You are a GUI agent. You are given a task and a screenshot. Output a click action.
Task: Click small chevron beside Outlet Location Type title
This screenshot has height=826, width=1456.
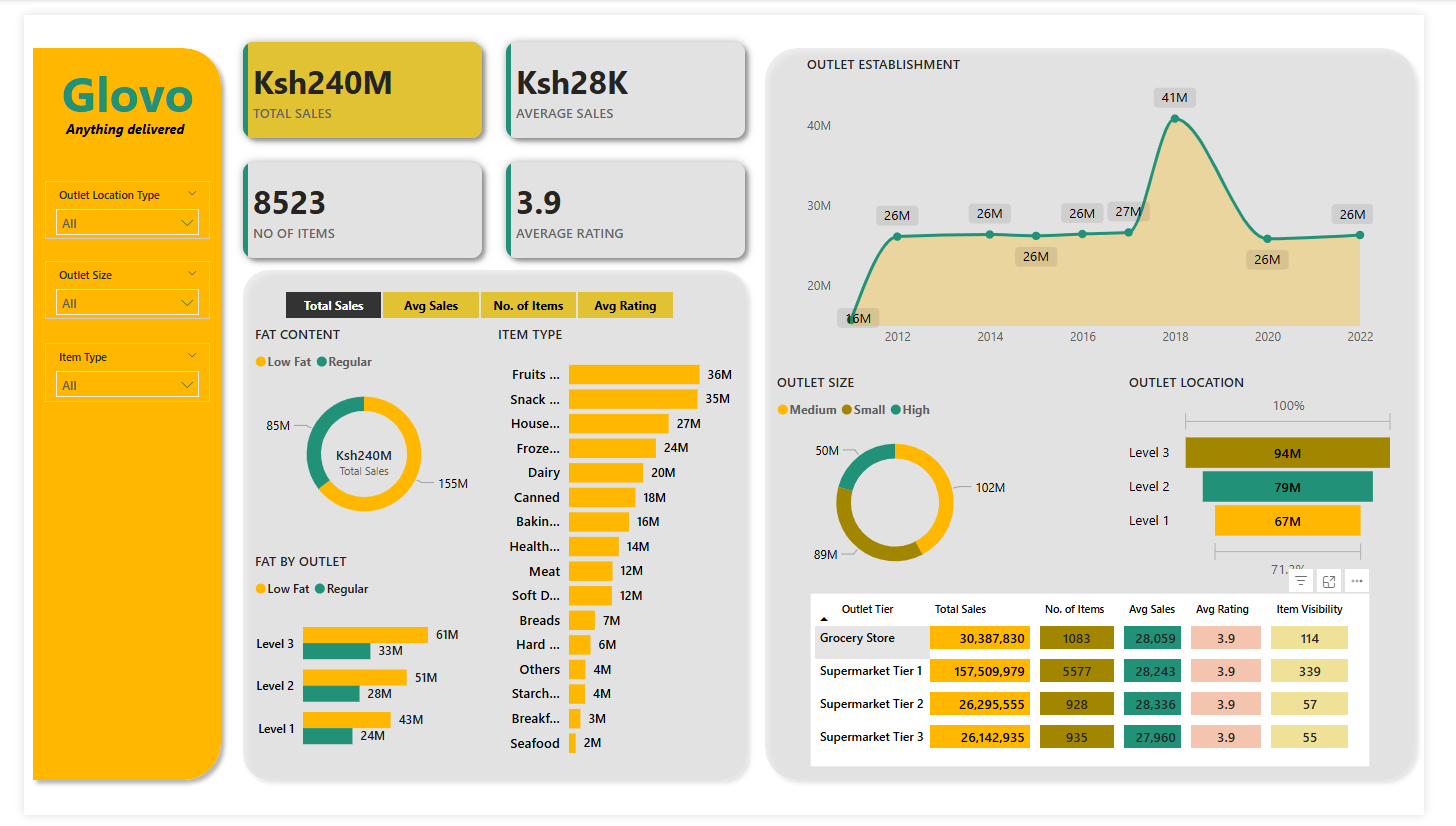pos(193,194)
